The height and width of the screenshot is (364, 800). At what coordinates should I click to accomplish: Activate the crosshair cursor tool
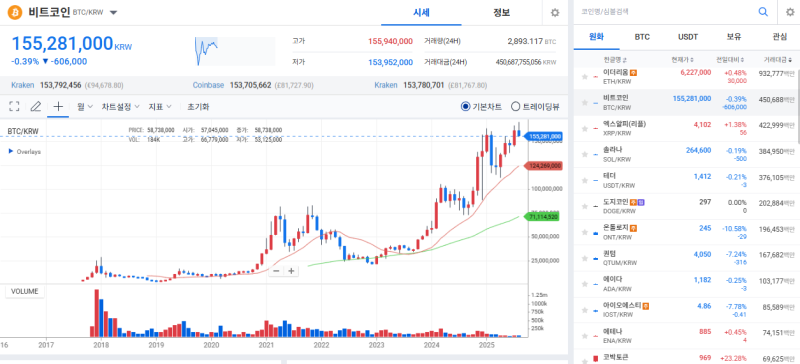point(58,107)
